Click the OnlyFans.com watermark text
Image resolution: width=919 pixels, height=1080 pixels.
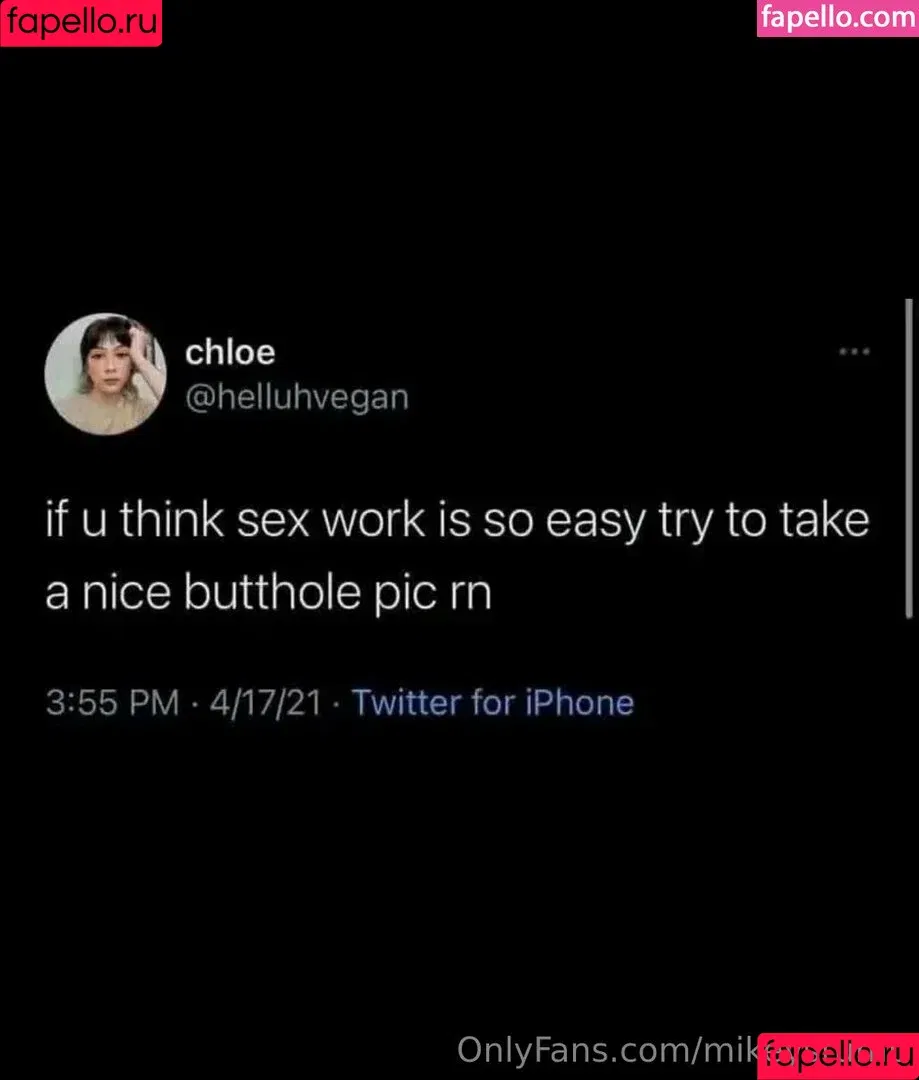[x=606, y=1050]
